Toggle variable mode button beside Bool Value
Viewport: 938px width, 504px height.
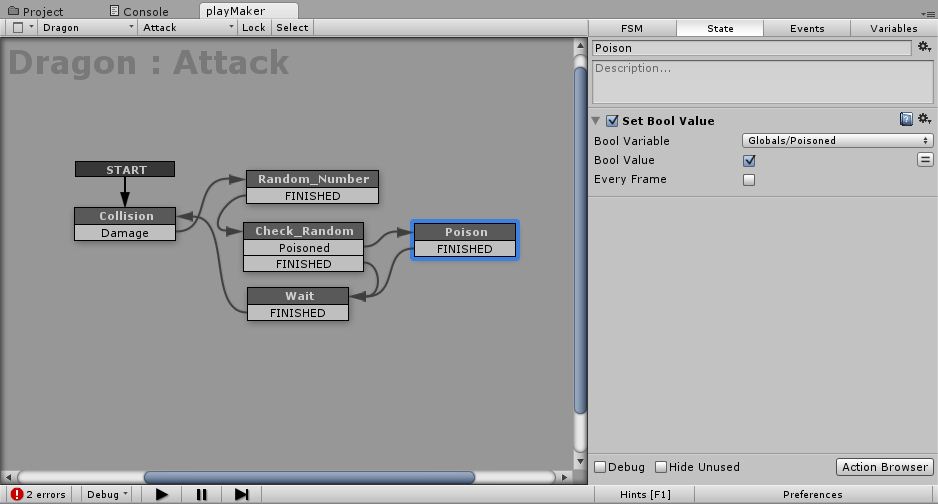pos(925,160)
